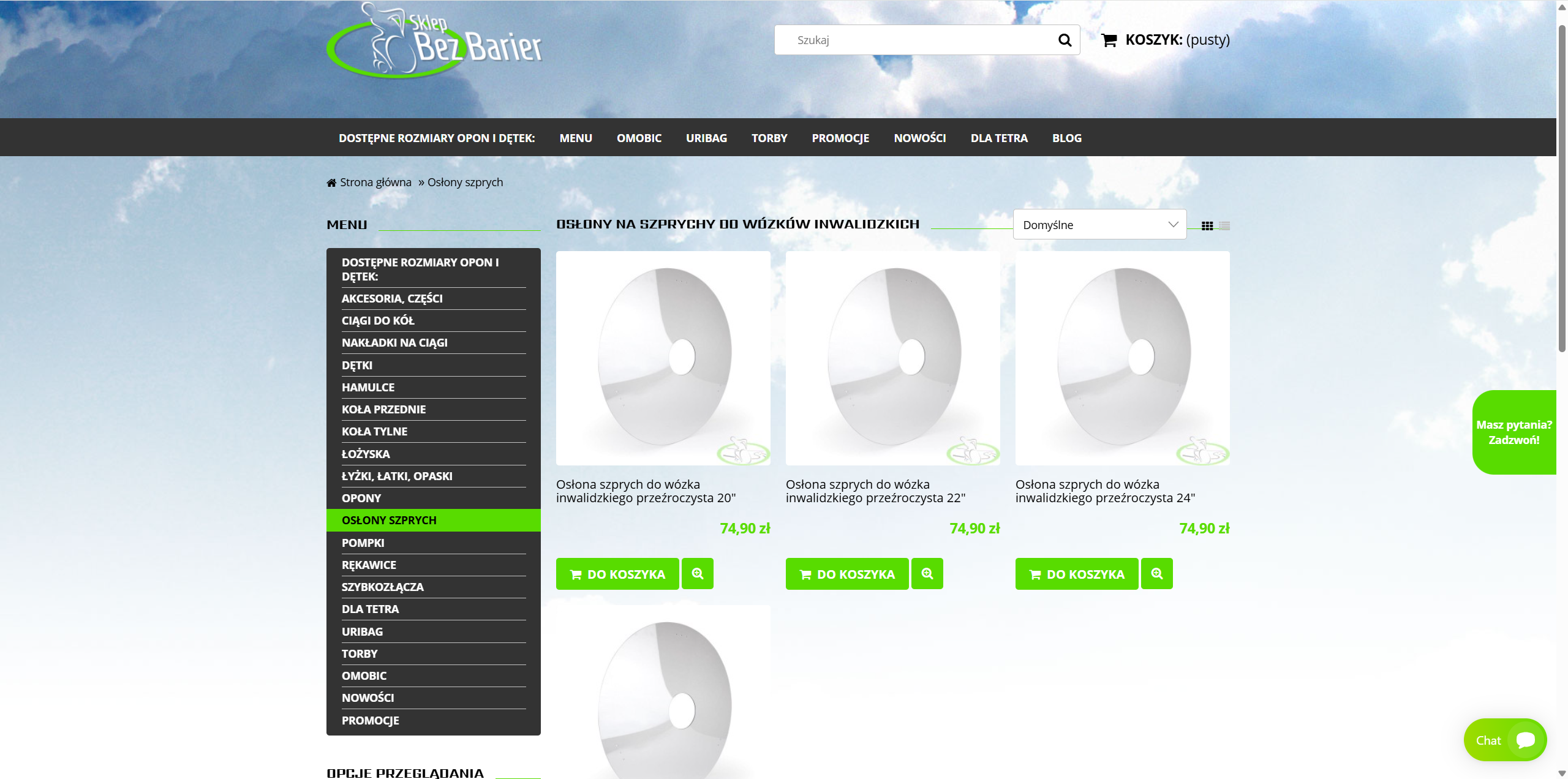Select KOŁA TYLNE in sidebar menu
Viewport: 1568px width, 779px height.
(374, 432)
